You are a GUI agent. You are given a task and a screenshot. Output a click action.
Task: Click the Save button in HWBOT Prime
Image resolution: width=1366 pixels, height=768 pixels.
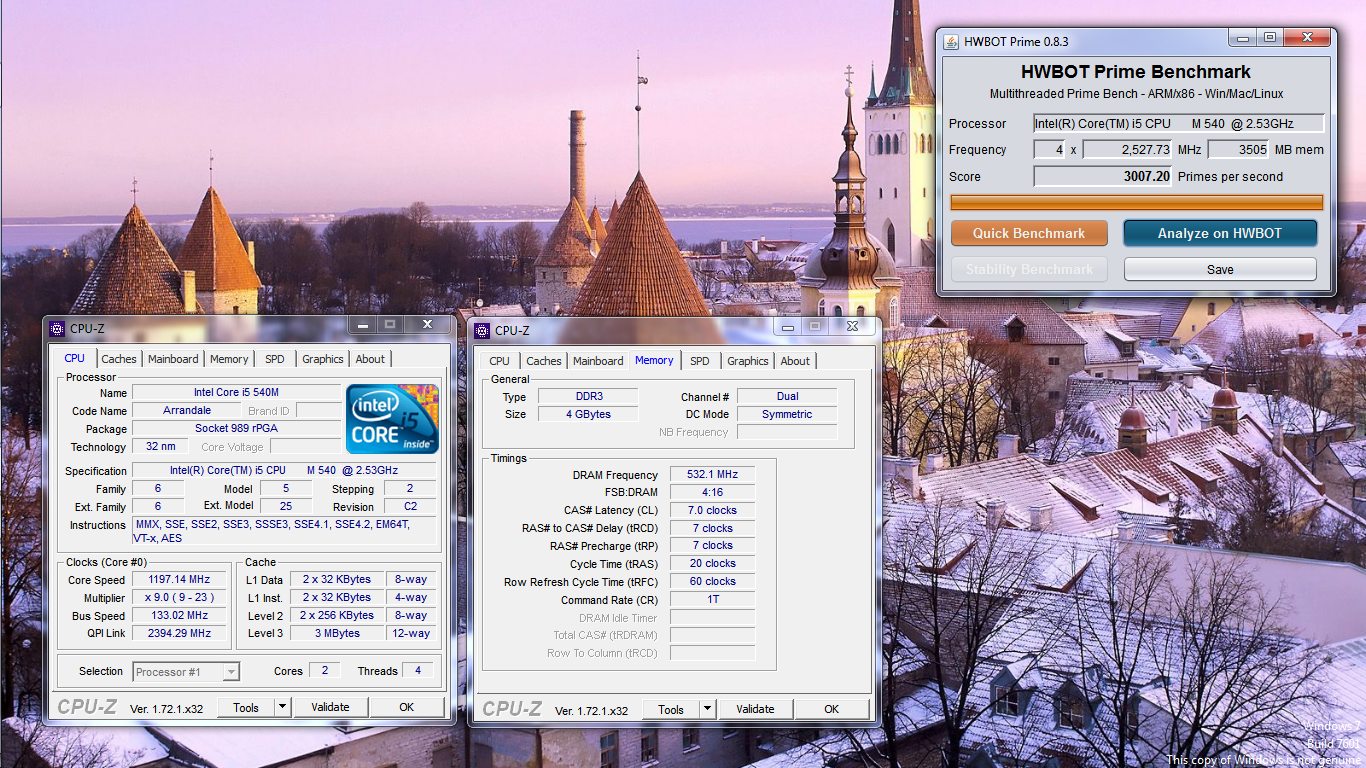tap(1220, 269)
